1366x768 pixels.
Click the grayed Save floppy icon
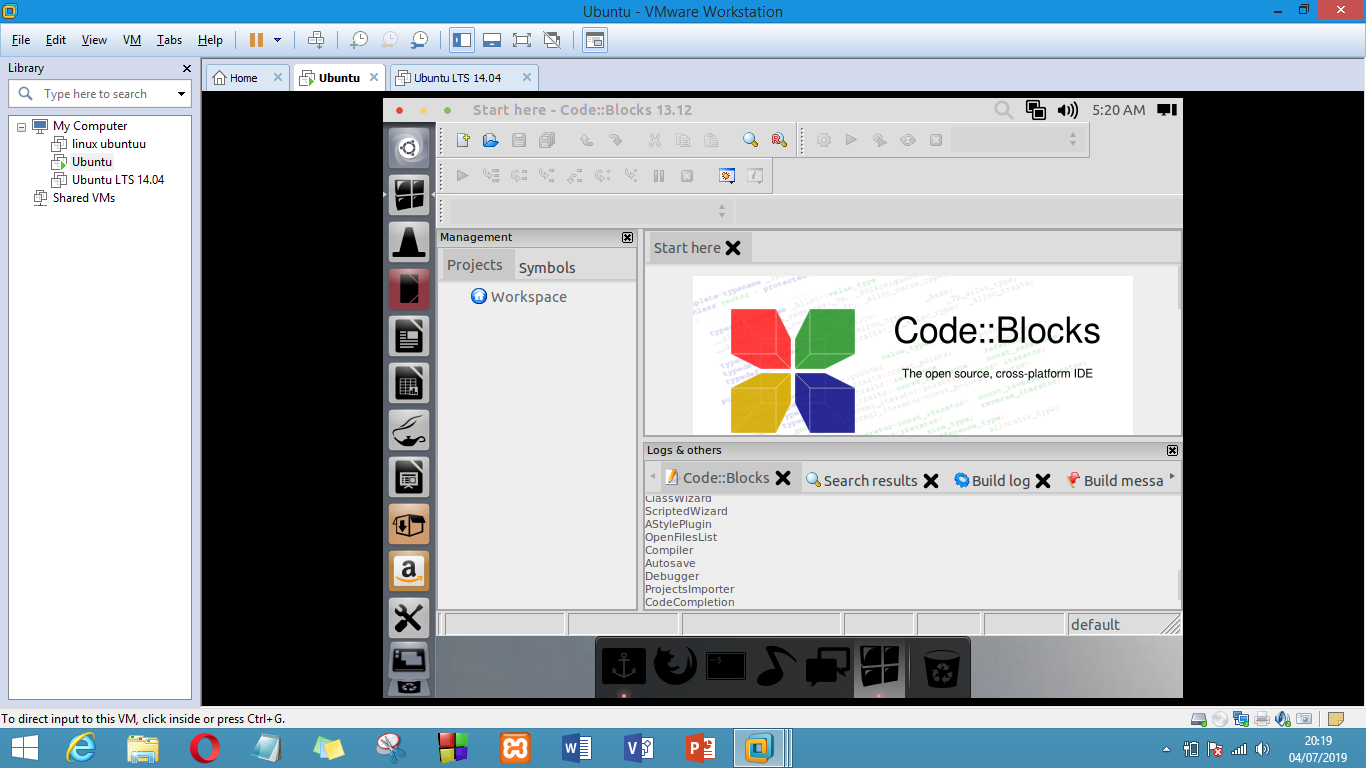tap(518, 140)
